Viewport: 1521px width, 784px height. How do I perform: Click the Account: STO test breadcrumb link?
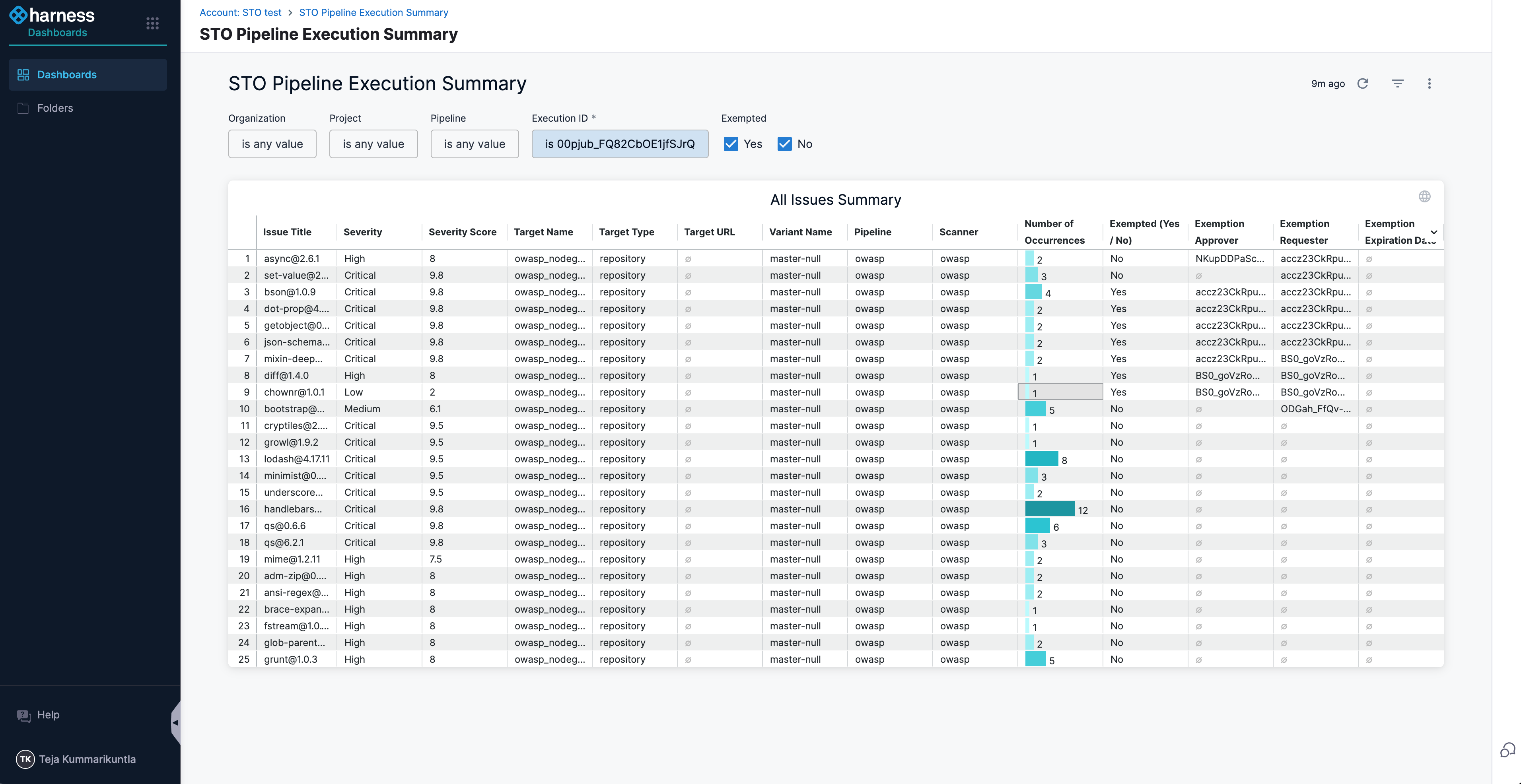click(x=240, y=12)
